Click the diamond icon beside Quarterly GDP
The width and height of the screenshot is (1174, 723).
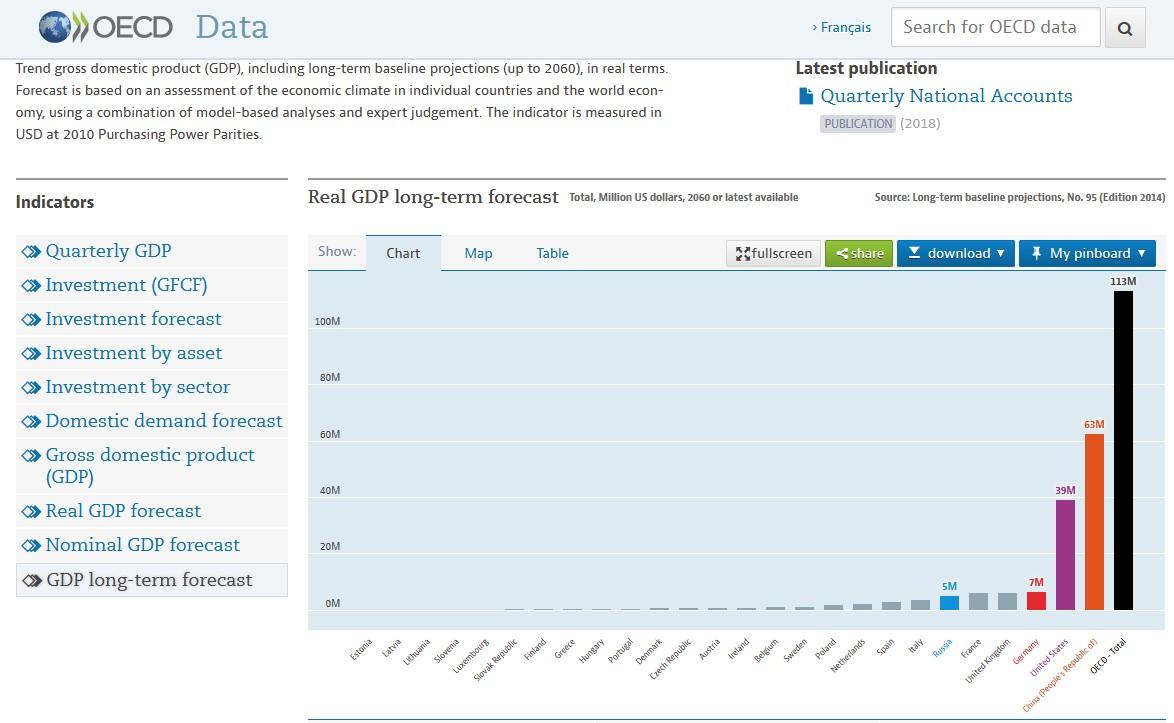(31, 251)
